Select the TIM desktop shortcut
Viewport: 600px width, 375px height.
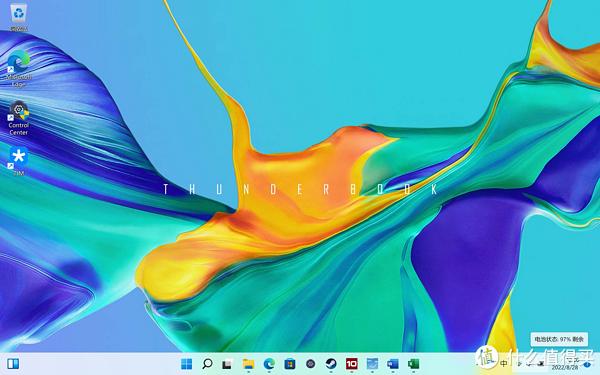tap(18, 161)
